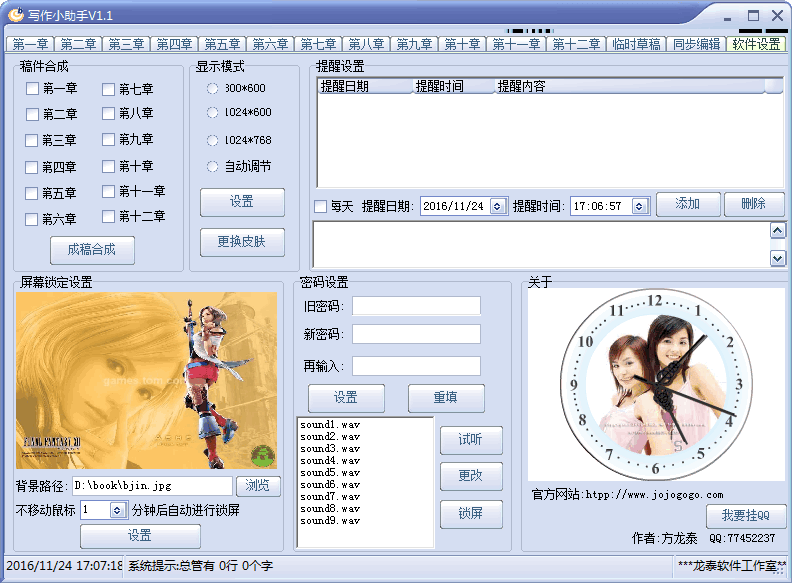The height and width of the screenshot is (583, 792).
Task: Click the 我要挂QQ button
Action: (x=746, y=516)
